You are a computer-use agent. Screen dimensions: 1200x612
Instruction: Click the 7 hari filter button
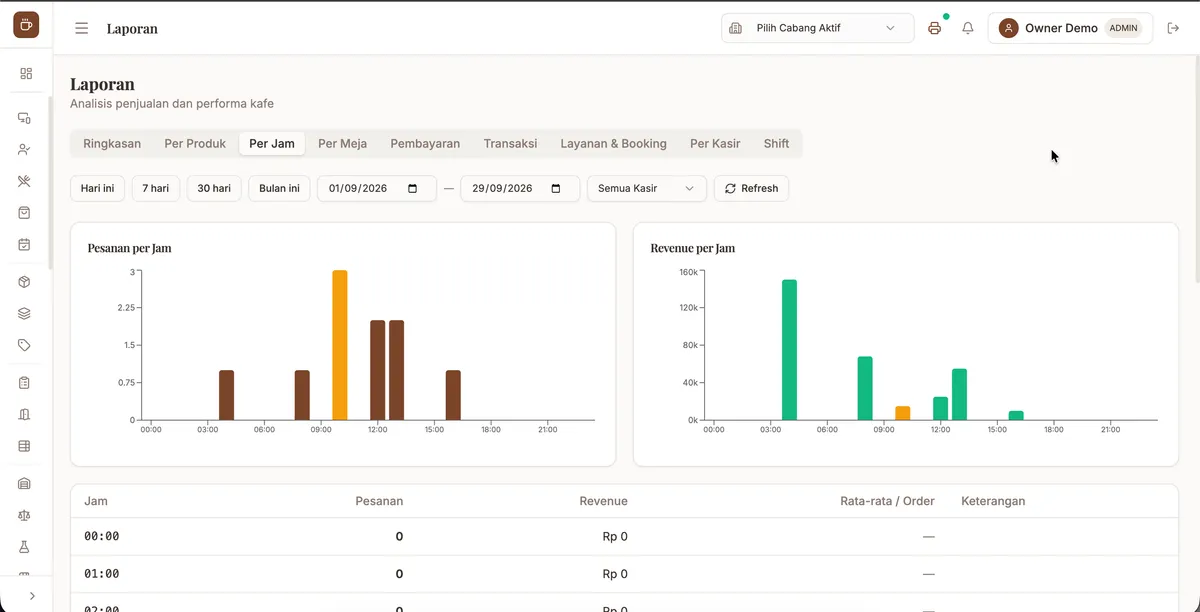pyautogui.click(x=155, y=188)
